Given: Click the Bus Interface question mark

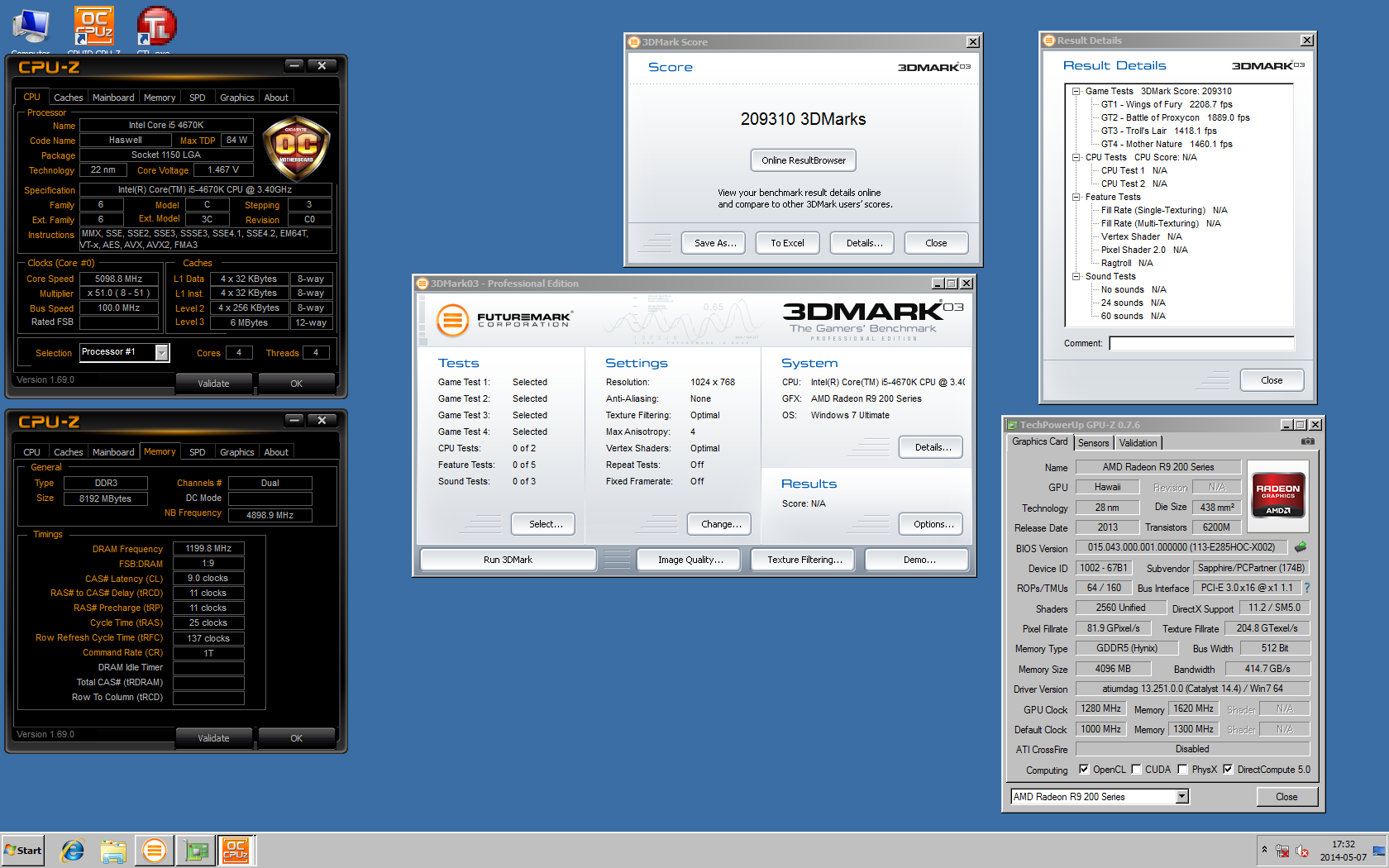Looking at the screenshot, I should 1307,588.
